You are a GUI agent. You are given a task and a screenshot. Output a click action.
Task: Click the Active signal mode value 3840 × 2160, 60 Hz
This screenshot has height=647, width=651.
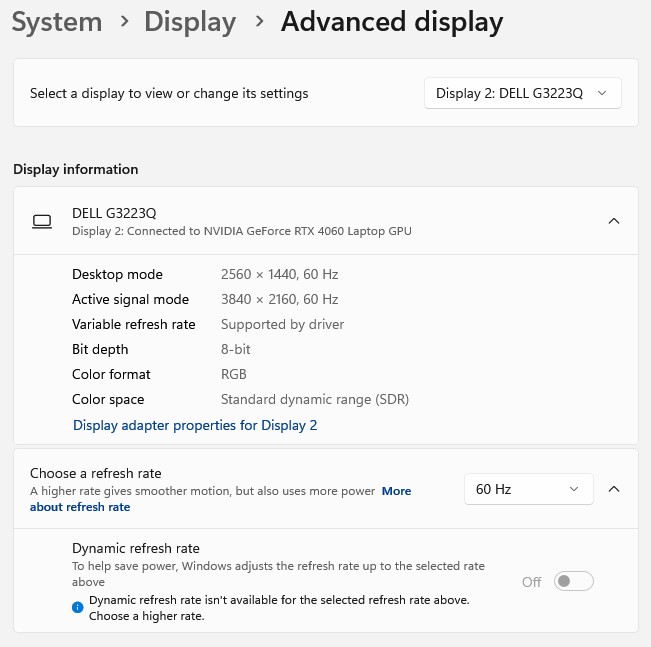click(279, 299)
